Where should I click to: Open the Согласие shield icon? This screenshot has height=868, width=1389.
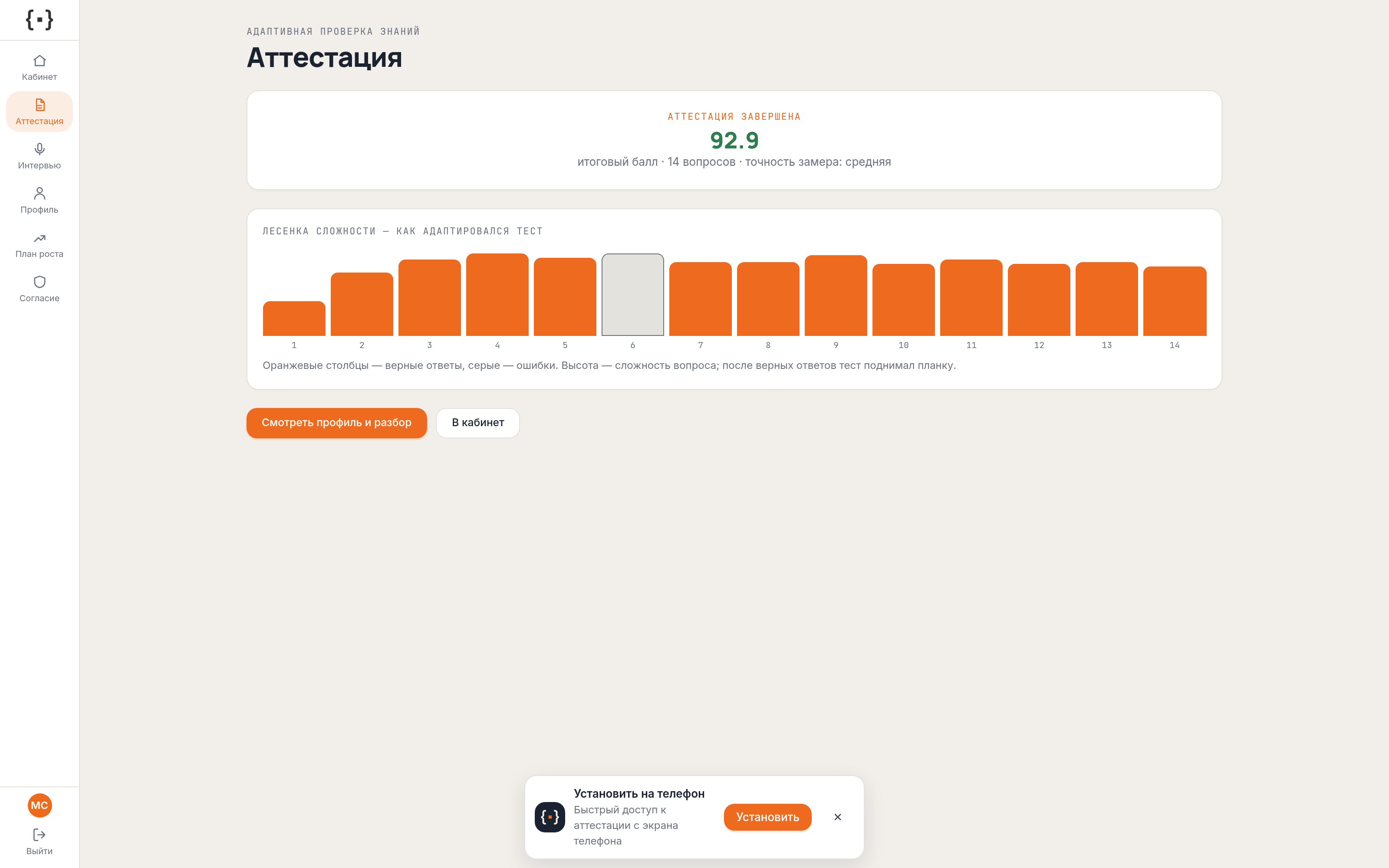[x=39, y=282]
